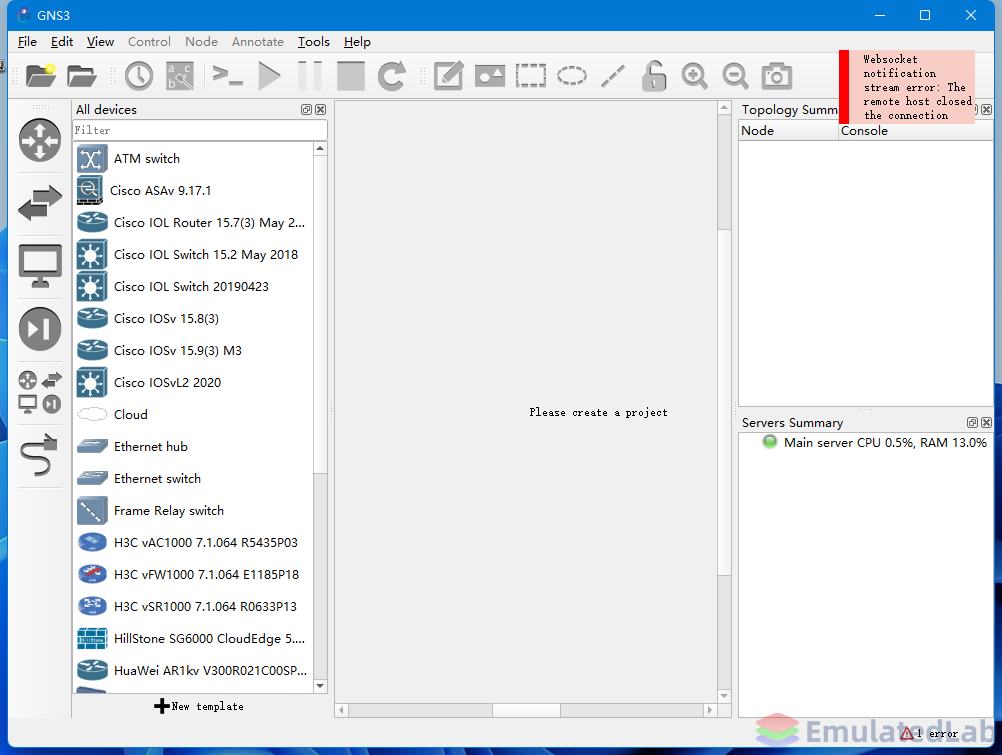
Task: Open the 1 error status indicator
Action: [929, 733]
